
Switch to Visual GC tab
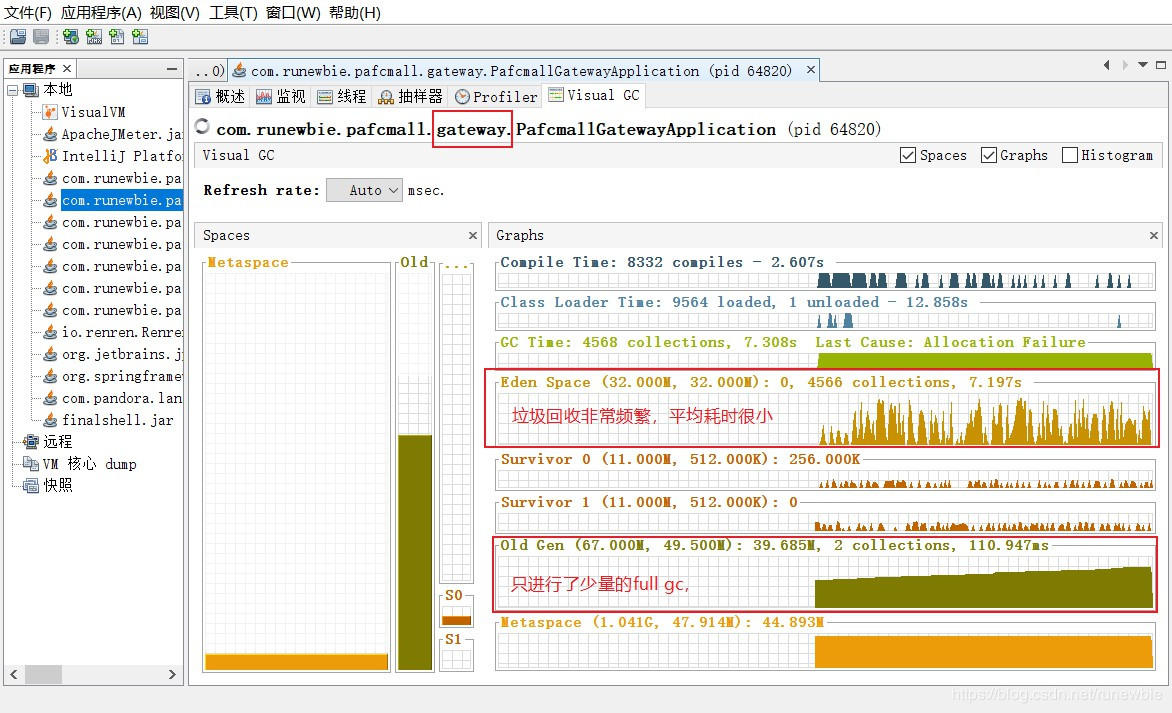[x=594, y=95]
